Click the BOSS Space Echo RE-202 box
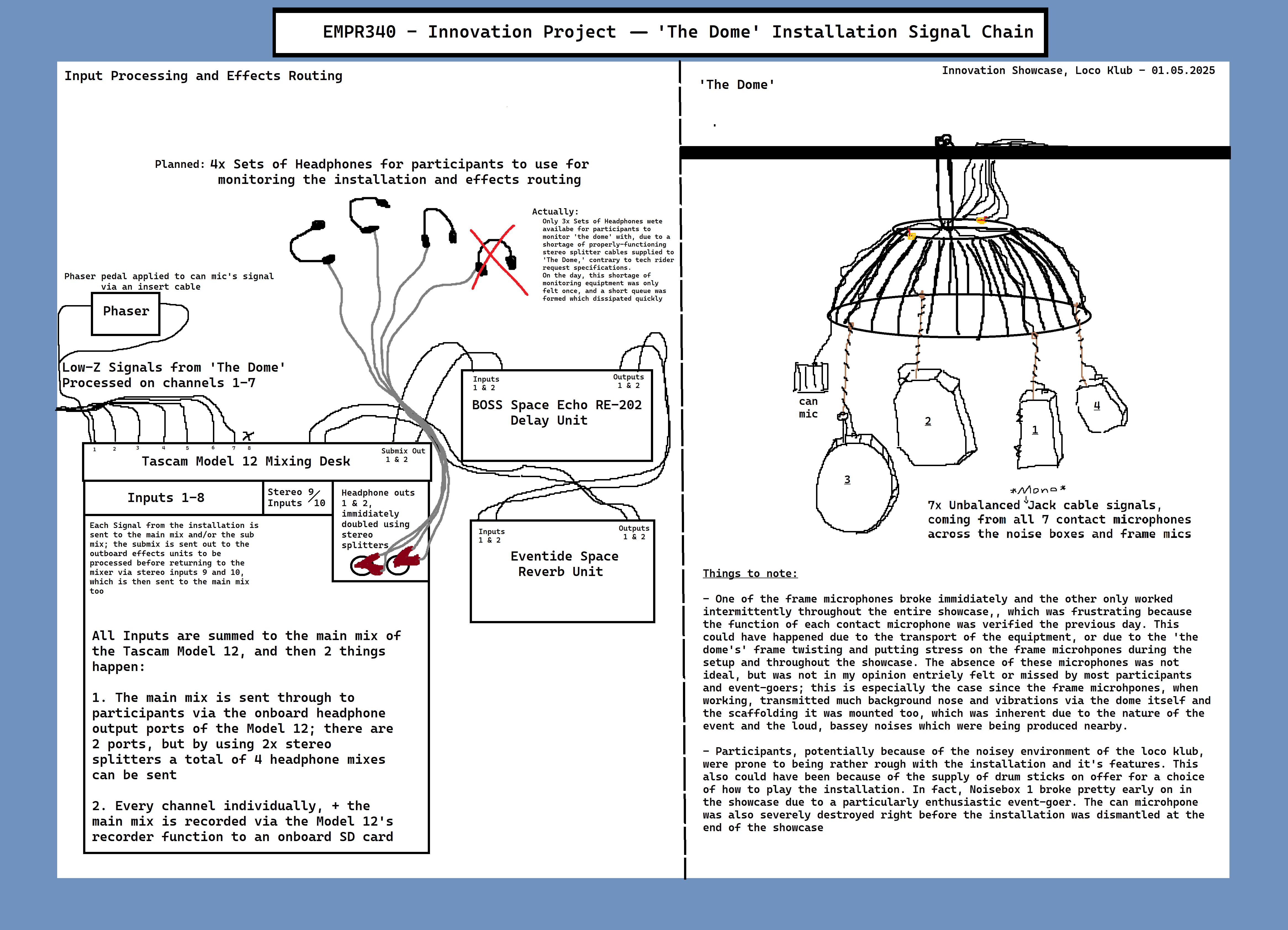This screenshot has width=1288, height=930. [x=556, y=415]
